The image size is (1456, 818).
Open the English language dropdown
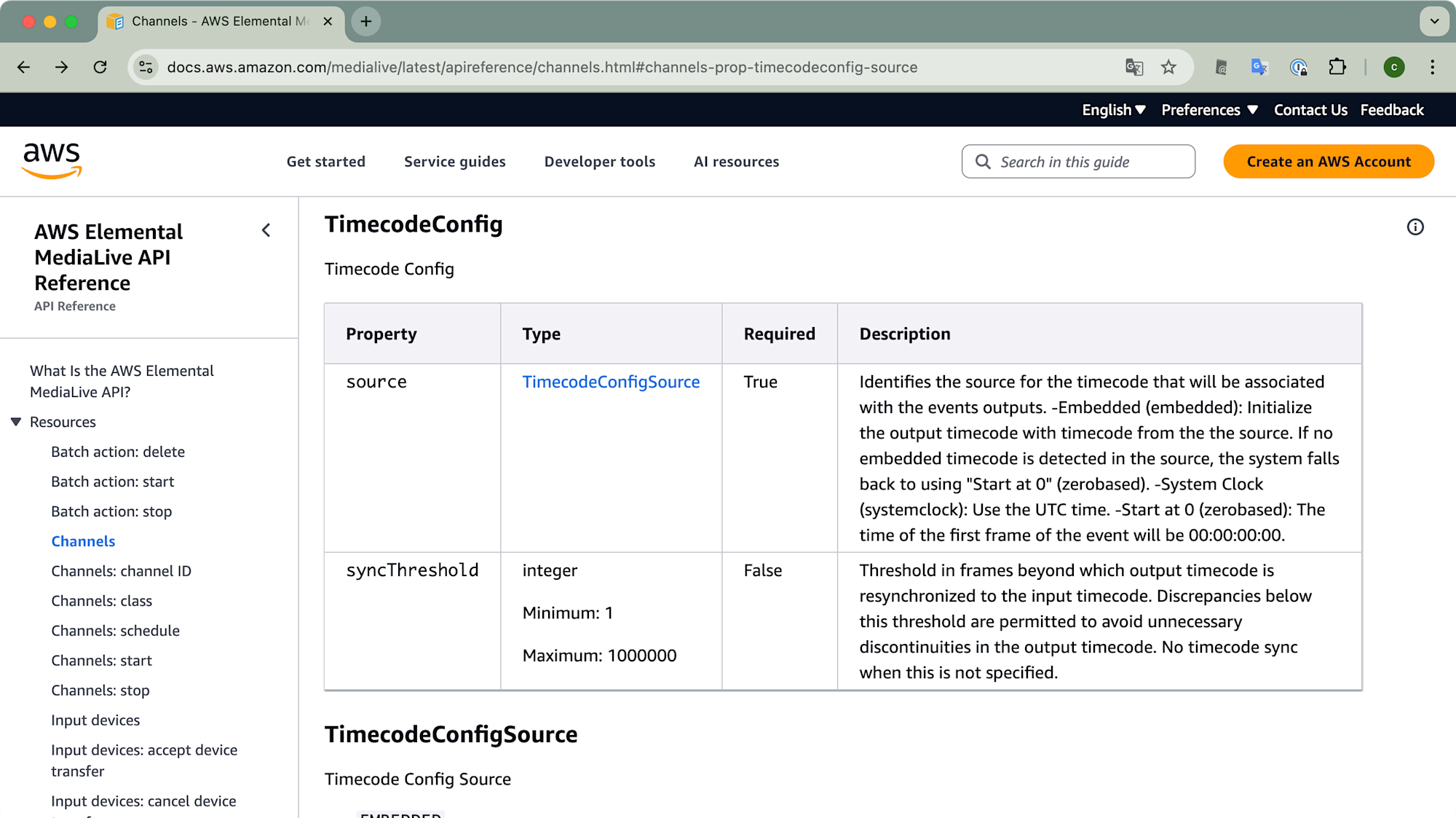coord(1114,110)
